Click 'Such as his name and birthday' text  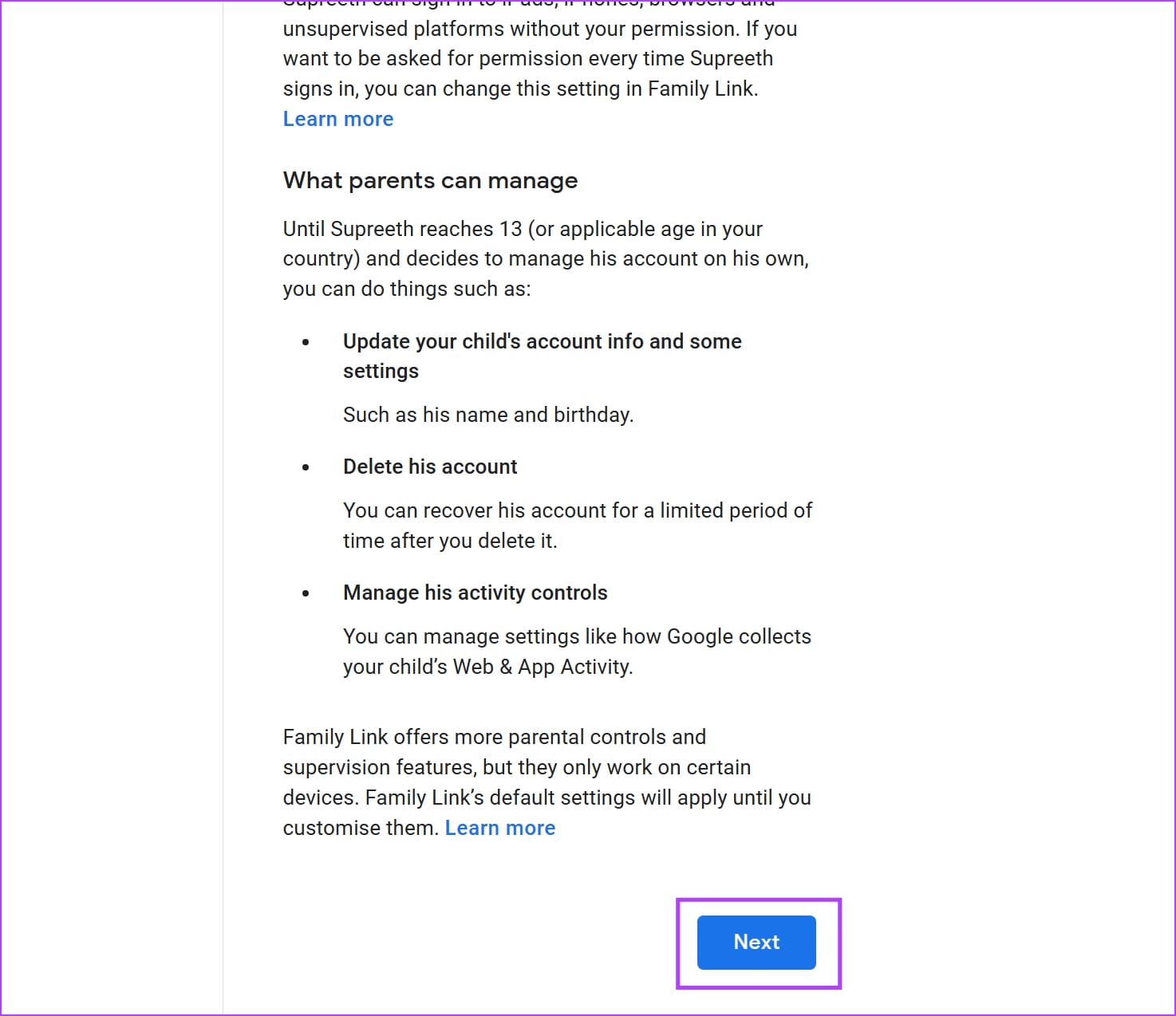pyautogui.click(x=487, y=415)
